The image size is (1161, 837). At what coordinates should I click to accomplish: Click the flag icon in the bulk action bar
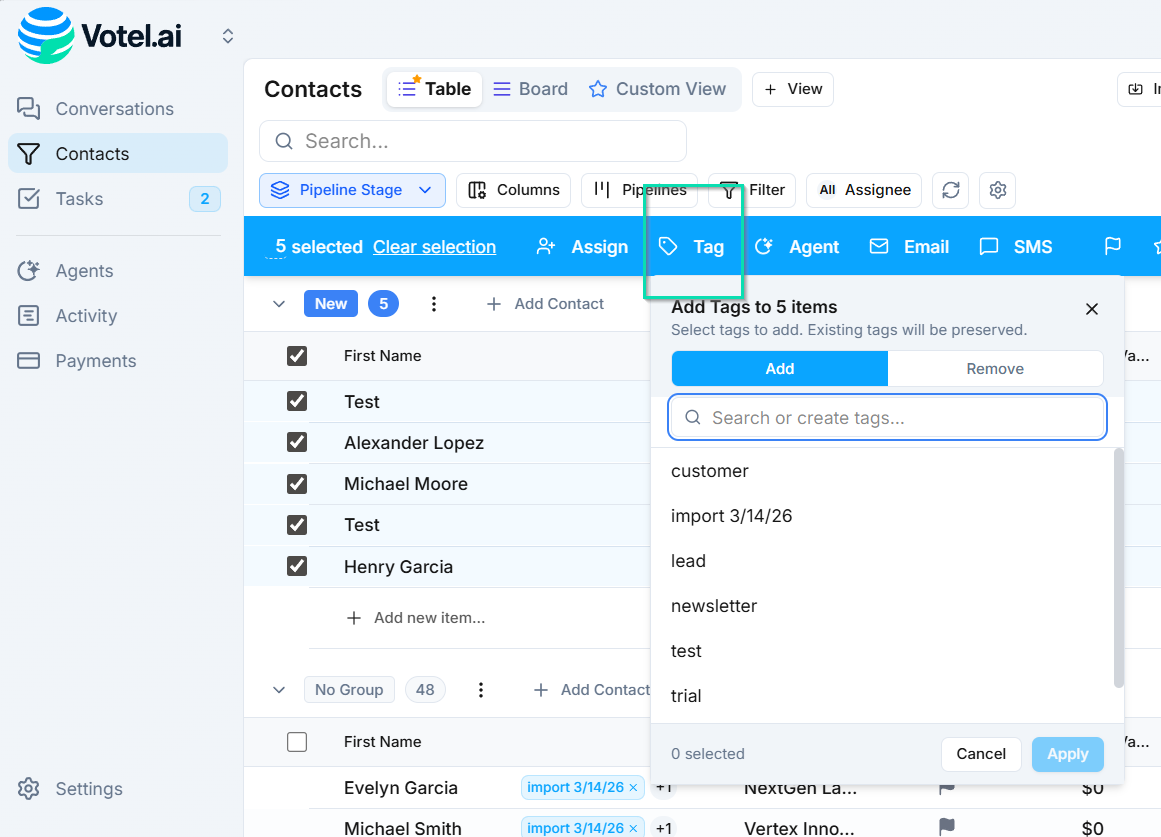(x=1113, y=246)
